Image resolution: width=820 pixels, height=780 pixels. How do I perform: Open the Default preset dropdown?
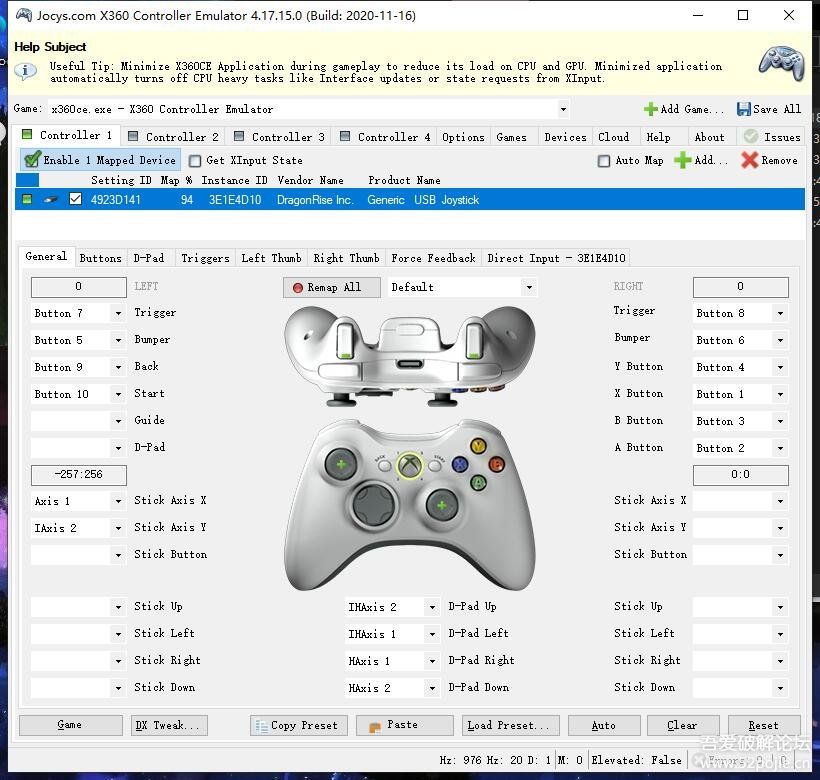point(529,287)
